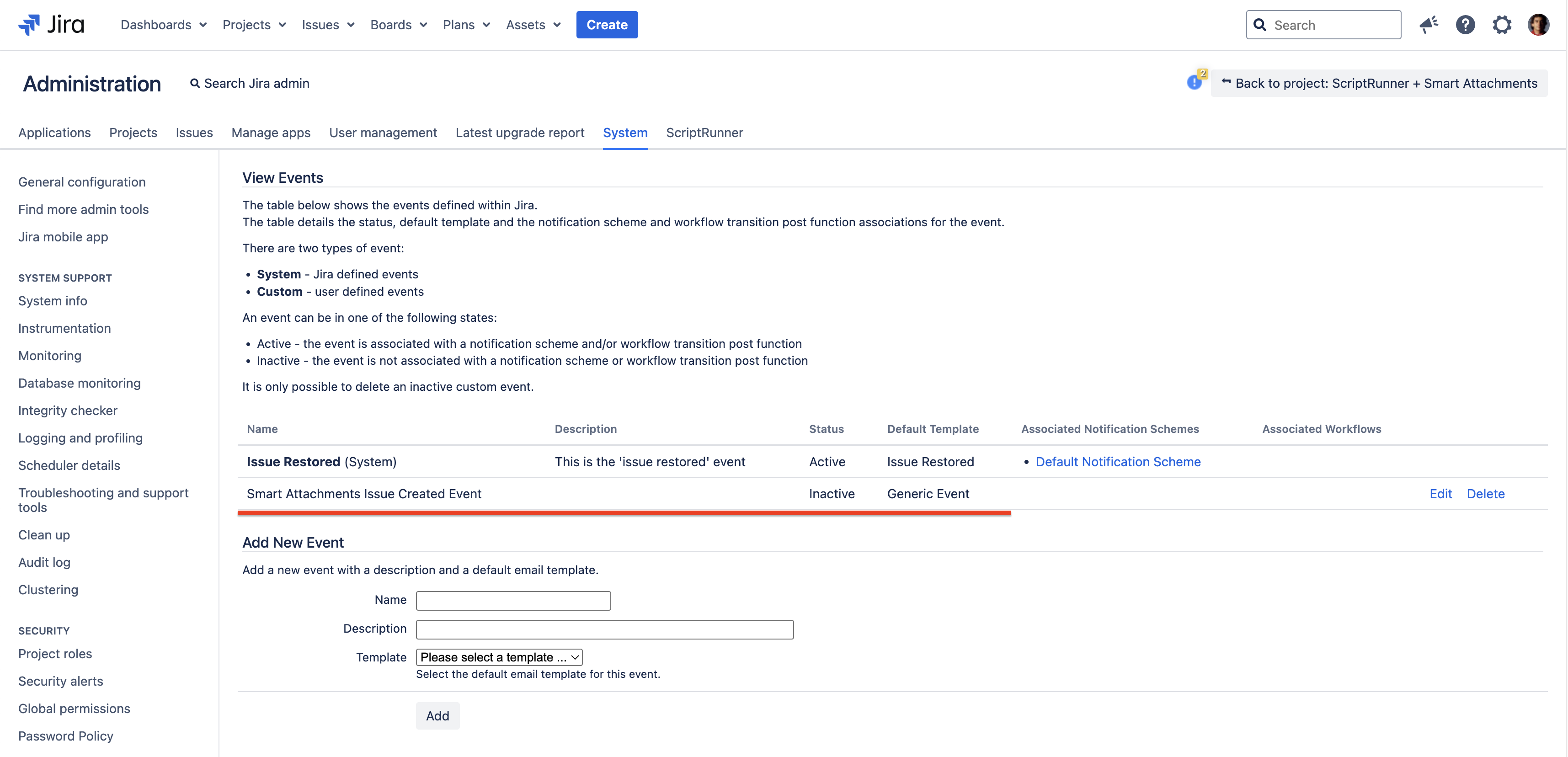Click the Jira logo
This screenshot has width=1568, height=757.
tap(52, 25)
